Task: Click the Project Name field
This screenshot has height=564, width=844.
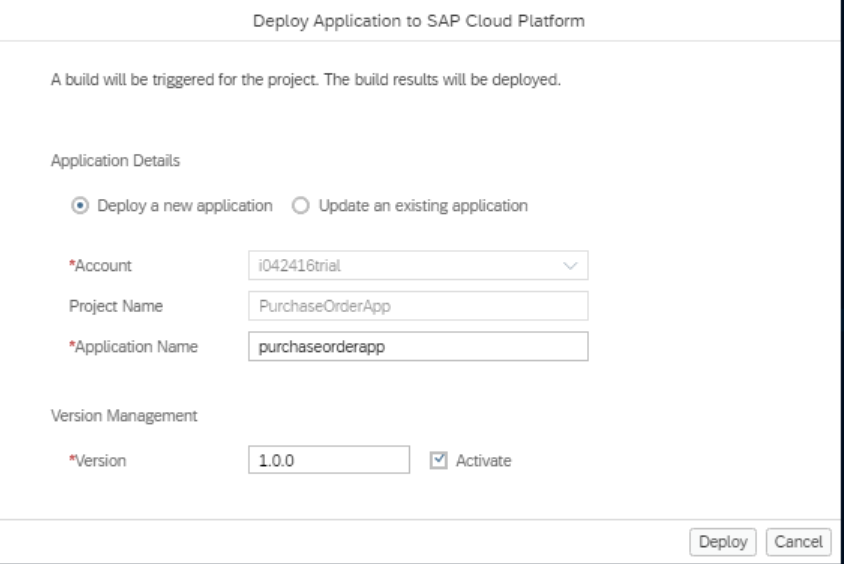Action: [x=418, y=306]
